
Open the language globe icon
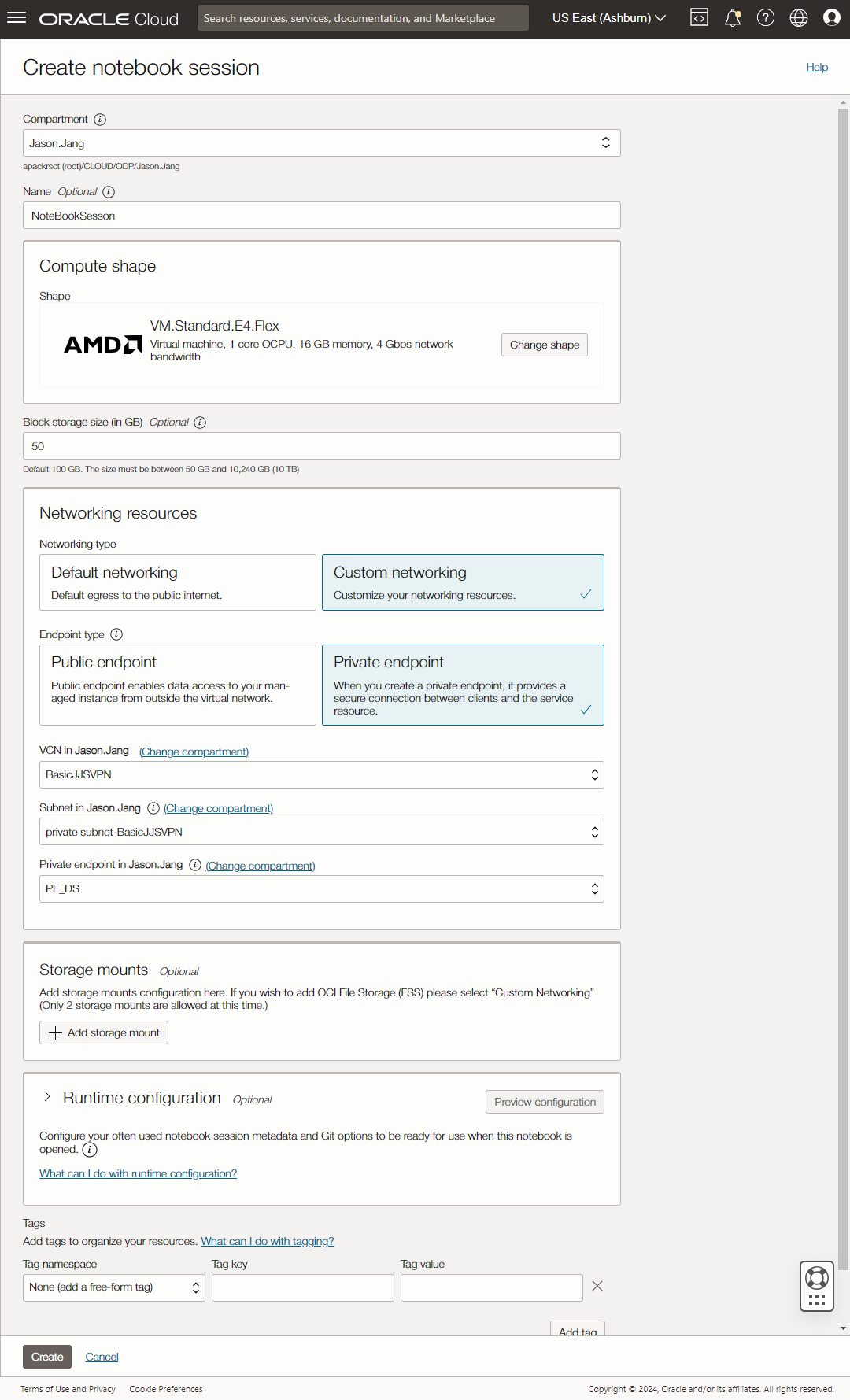pos(799,17)
